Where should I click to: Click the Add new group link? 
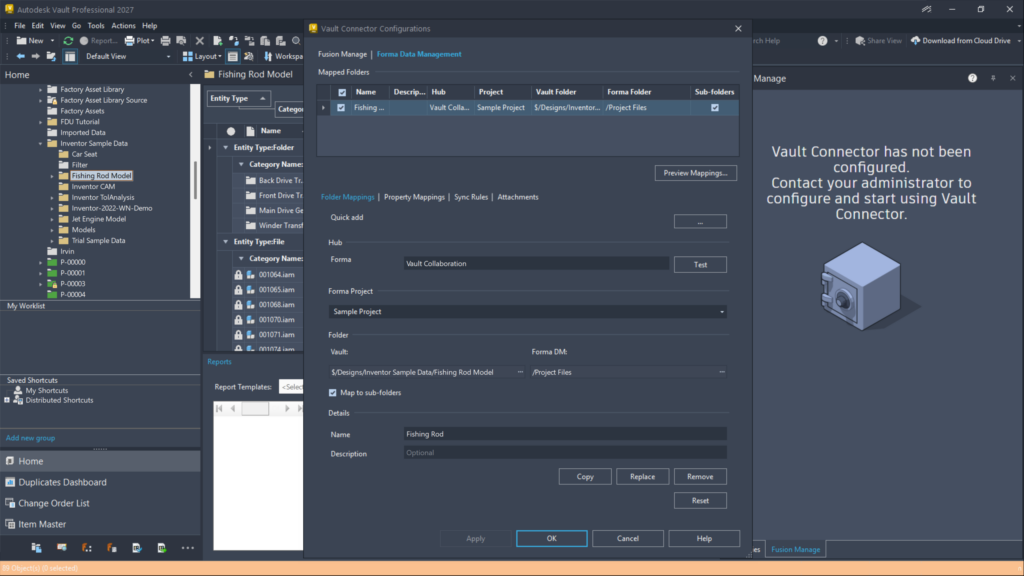click(31, 438)
